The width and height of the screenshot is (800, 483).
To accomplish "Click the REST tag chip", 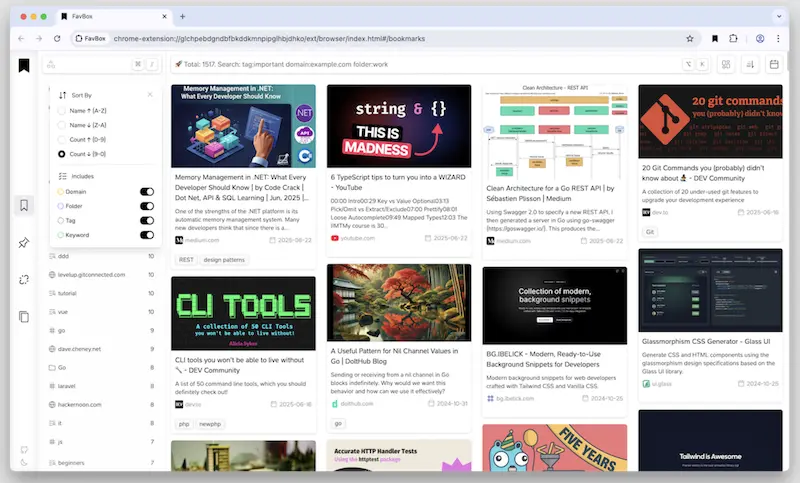I will click(186, 260).
